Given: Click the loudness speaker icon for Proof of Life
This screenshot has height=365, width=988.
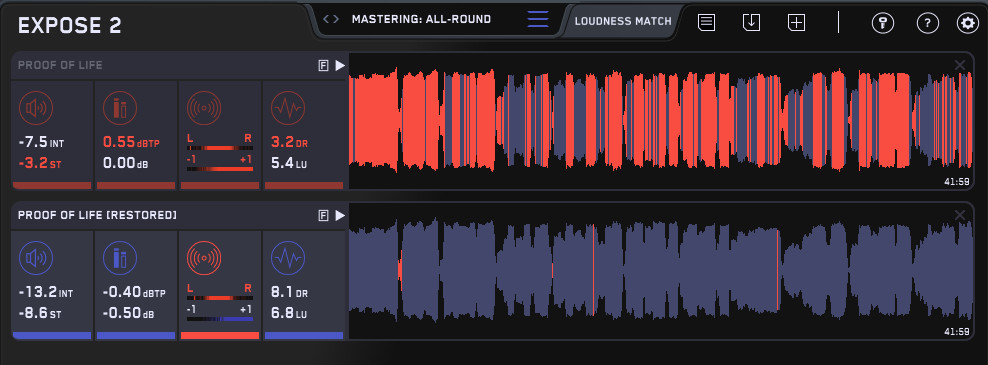Looking at the screenshot, I should (x=36, y=108).
